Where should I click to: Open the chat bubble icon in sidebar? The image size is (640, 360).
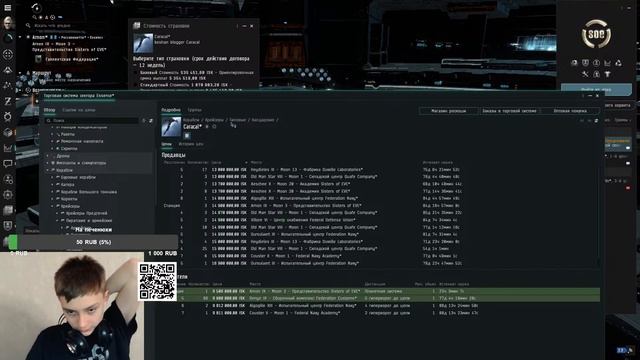click(x=7, y=164)
